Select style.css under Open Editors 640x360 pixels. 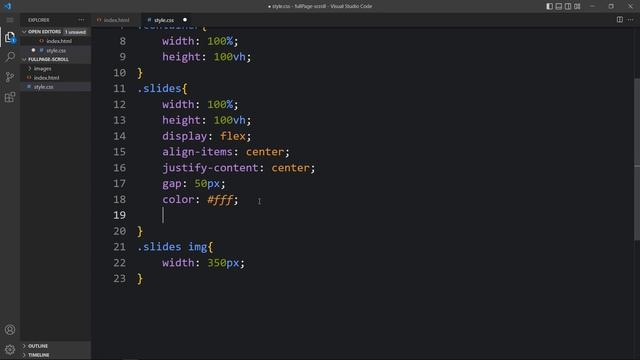(x=56, y=50)
